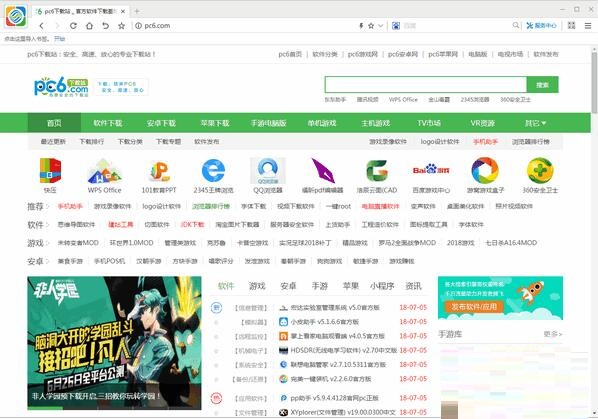Viewport: 598px width, 419px height.
Task: Switch to the 安卓 list tab
Action: coord(288,286)
